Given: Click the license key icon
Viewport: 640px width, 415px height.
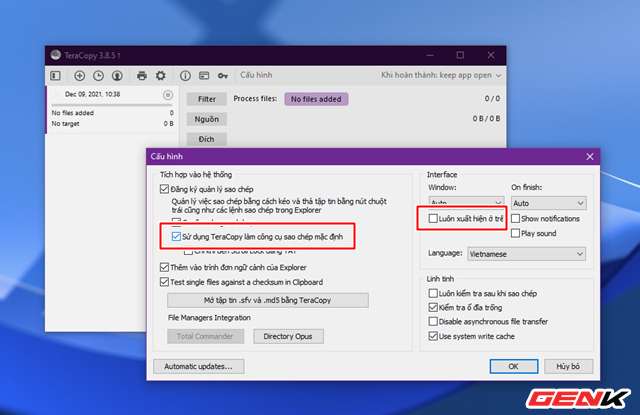Looking at the screenshot, I should click(x=223, y=75).
